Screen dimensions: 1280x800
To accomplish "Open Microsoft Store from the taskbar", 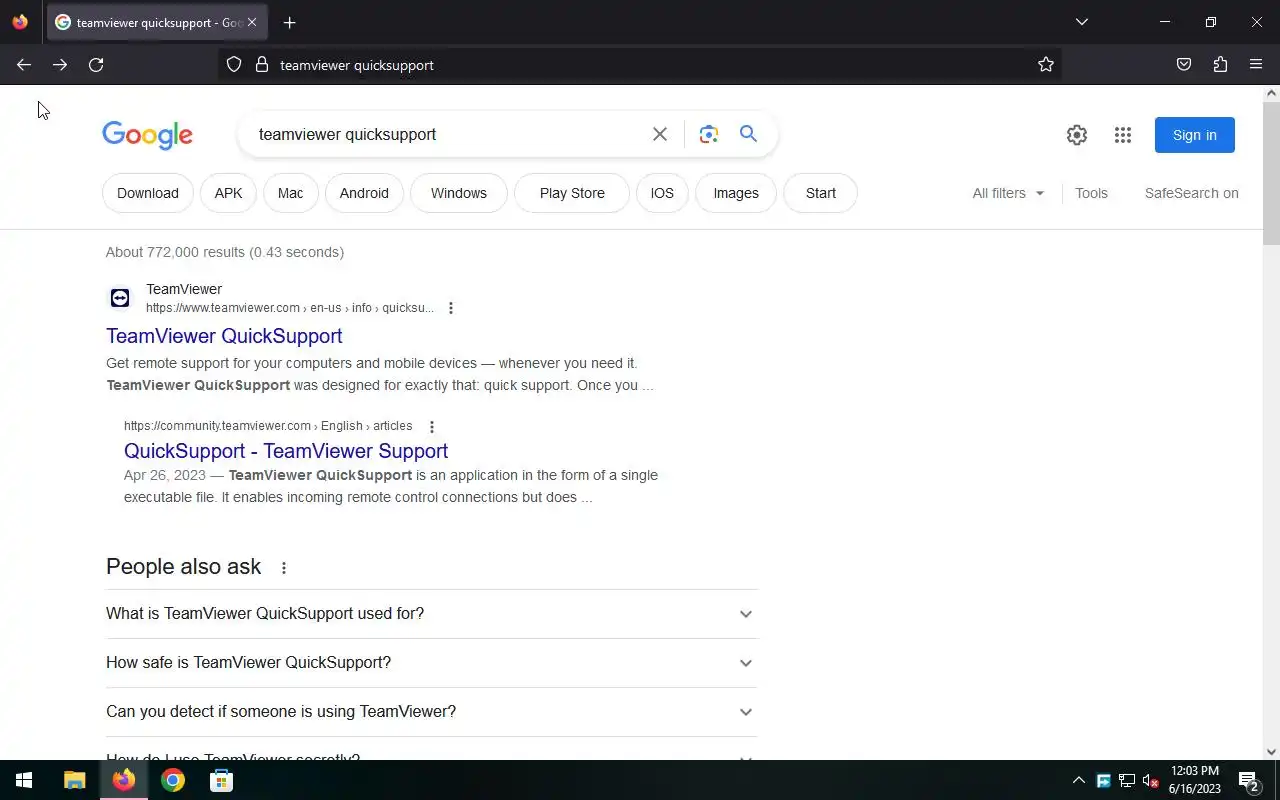I will click(x=222, y=780).
